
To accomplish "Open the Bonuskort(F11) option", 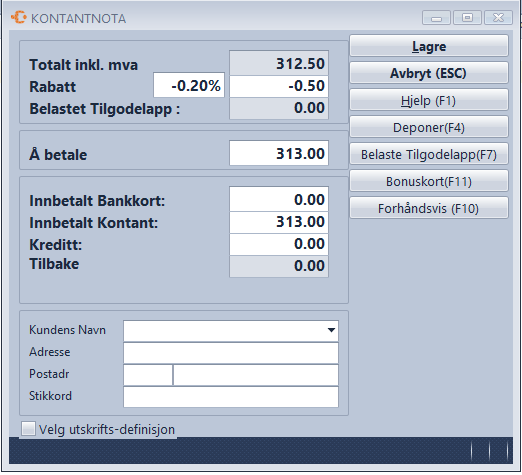I will pos(429,181).
